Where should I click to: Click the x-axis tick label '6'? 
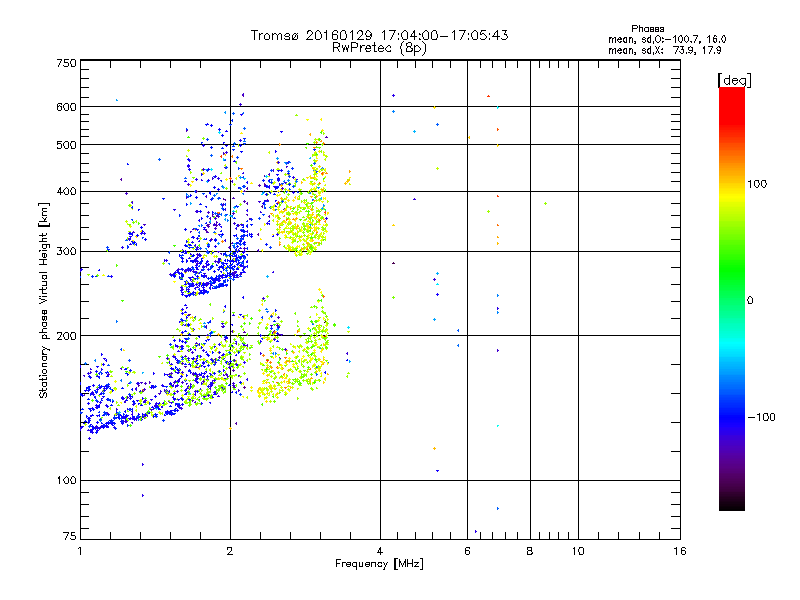[x=467, y=551]
